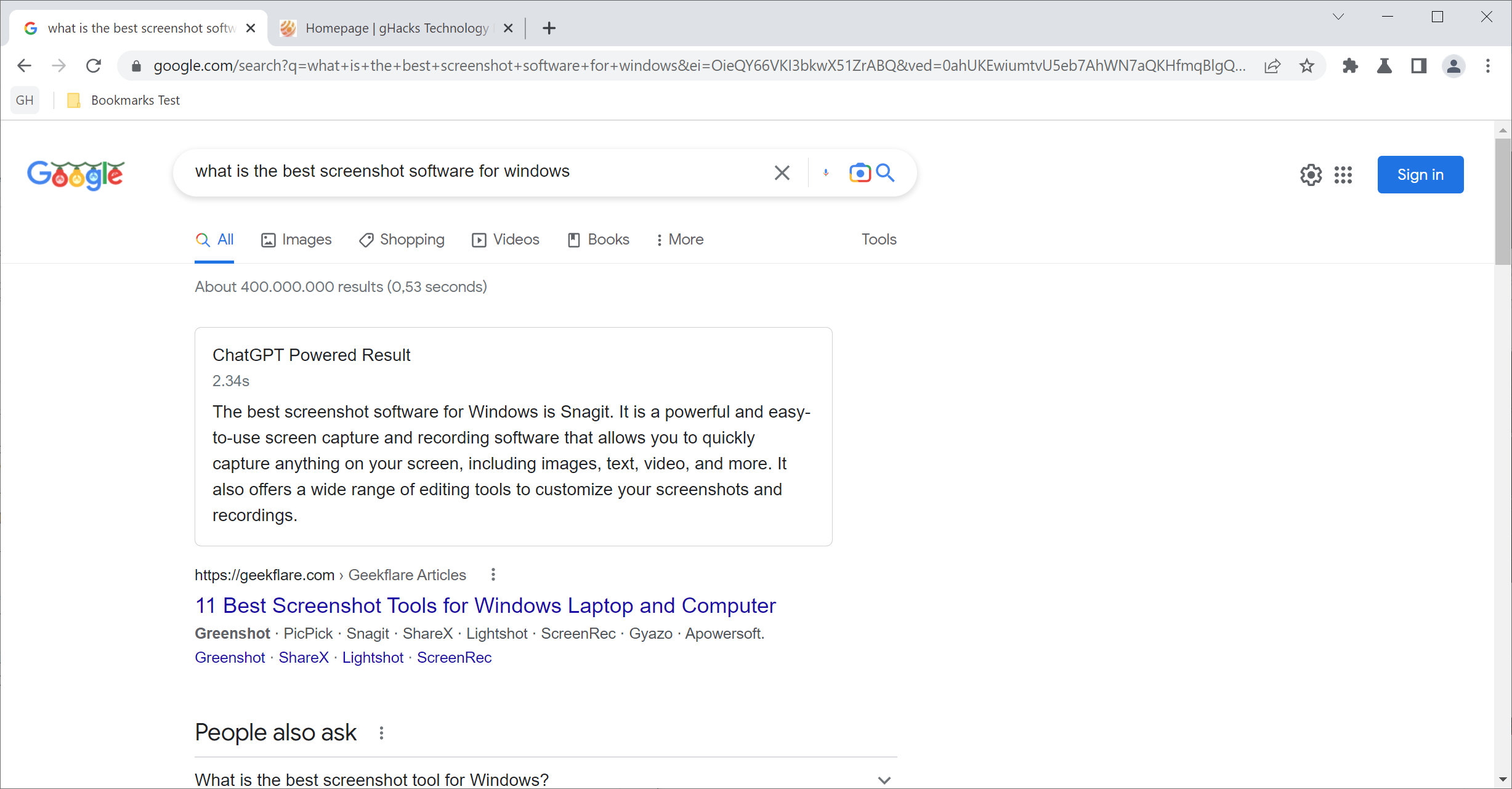Select the Images search tab

coord(306,240)
